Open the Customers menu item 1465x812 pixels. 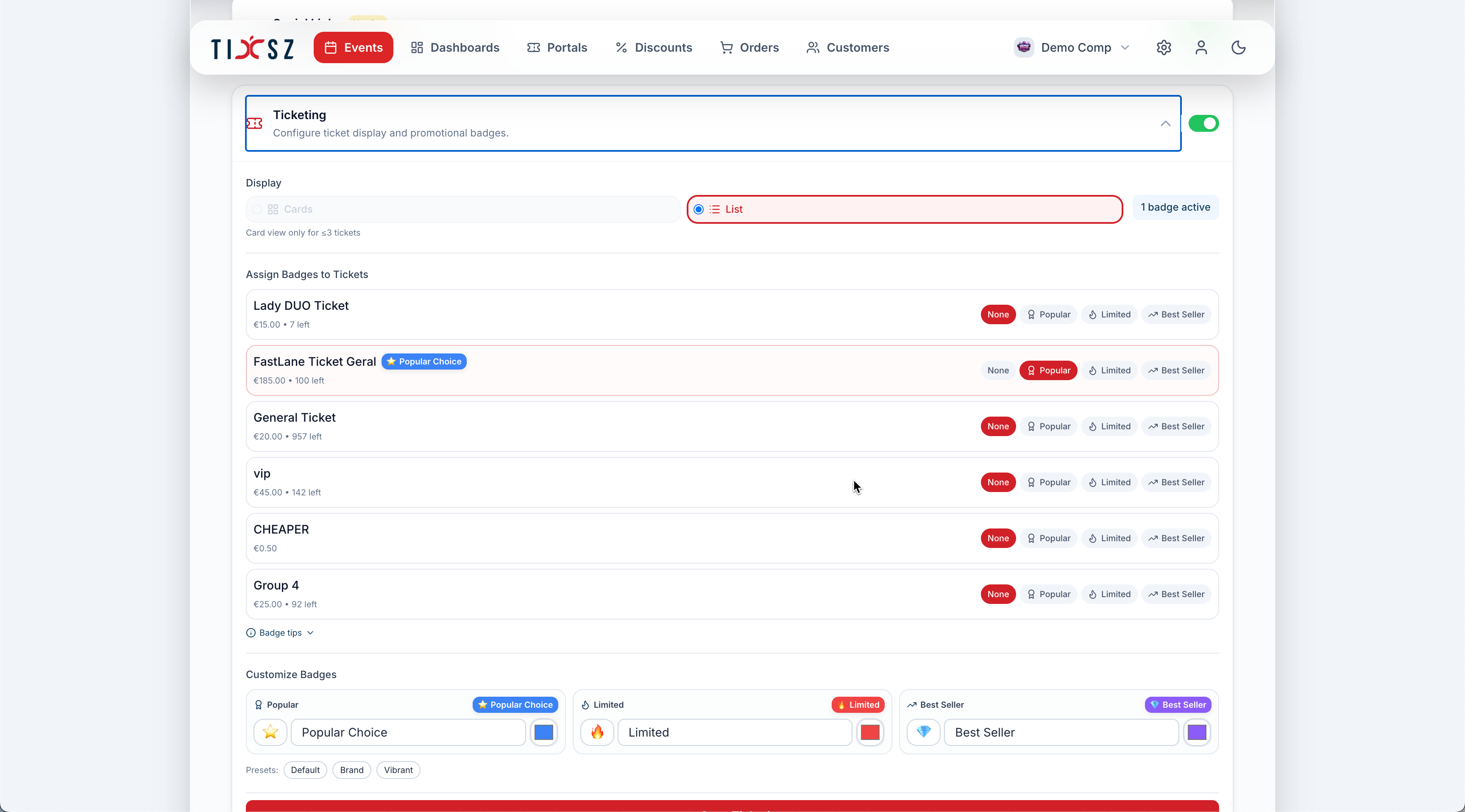[x=847, y=47]
